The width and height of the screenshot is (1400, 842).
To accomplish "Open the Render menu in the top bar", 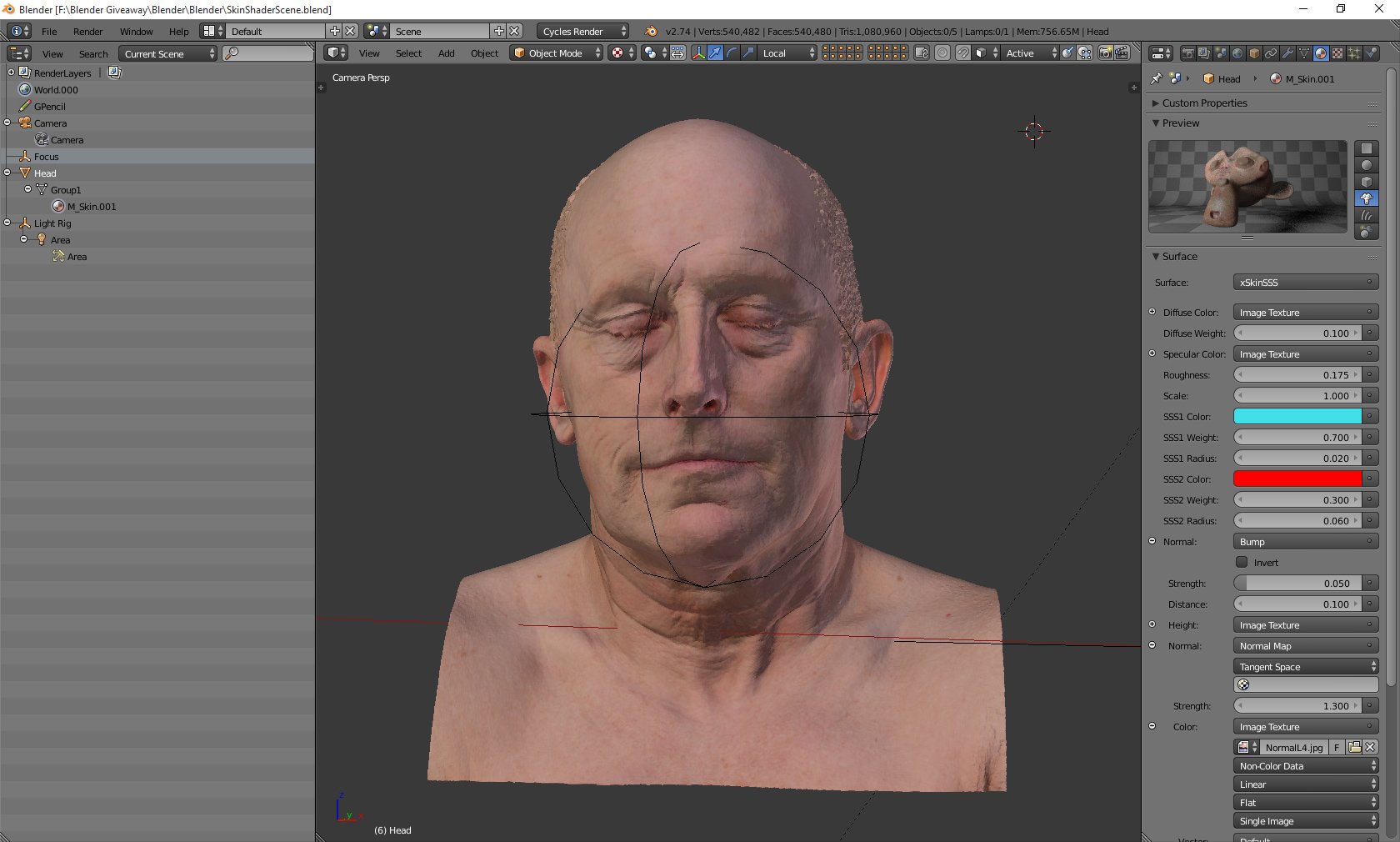I will coord(87,32).
